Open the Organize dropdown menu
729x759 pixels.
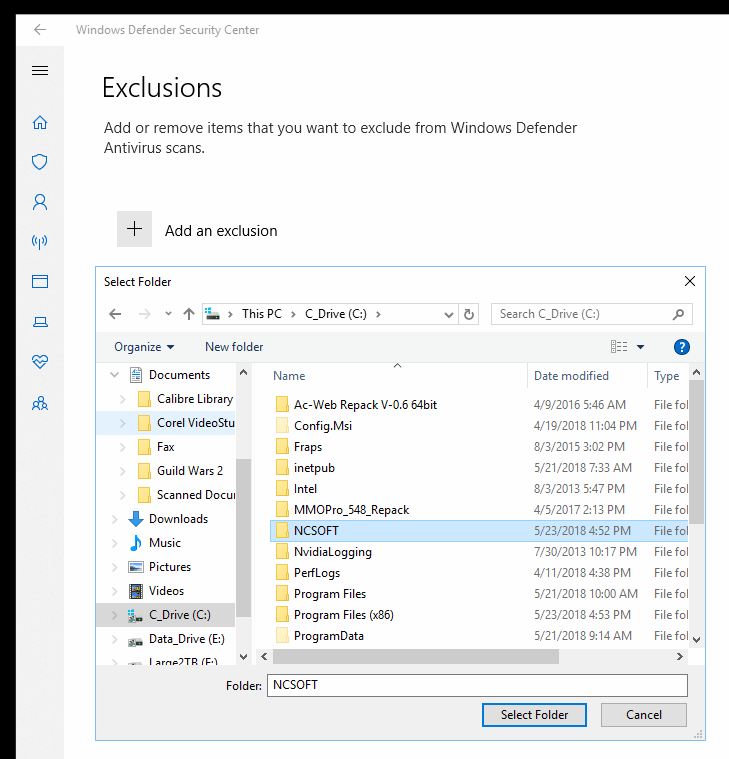(x=144, y=347)
